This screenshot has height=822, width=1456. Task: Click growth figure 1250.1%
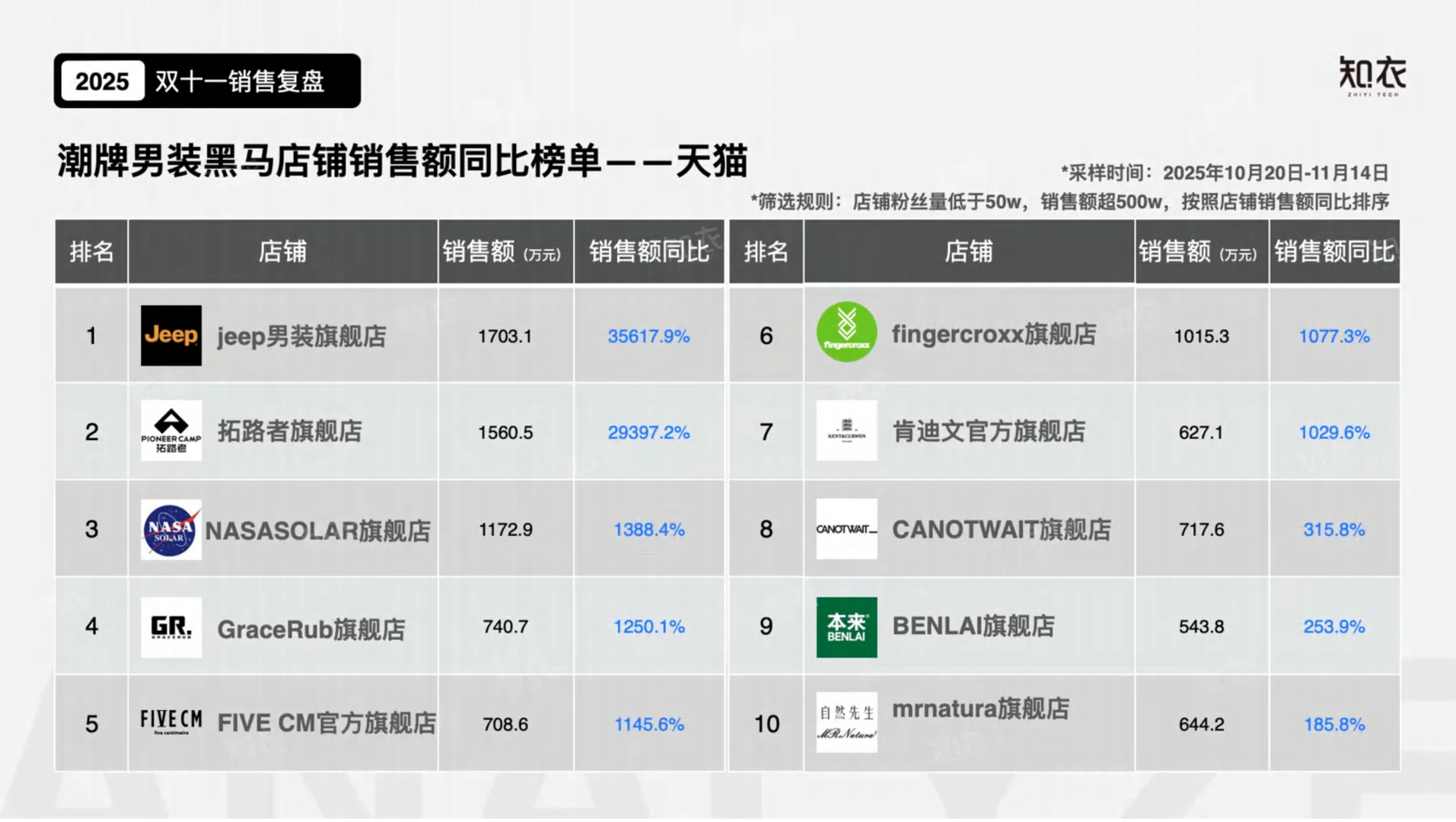click(x=649, y=626)
